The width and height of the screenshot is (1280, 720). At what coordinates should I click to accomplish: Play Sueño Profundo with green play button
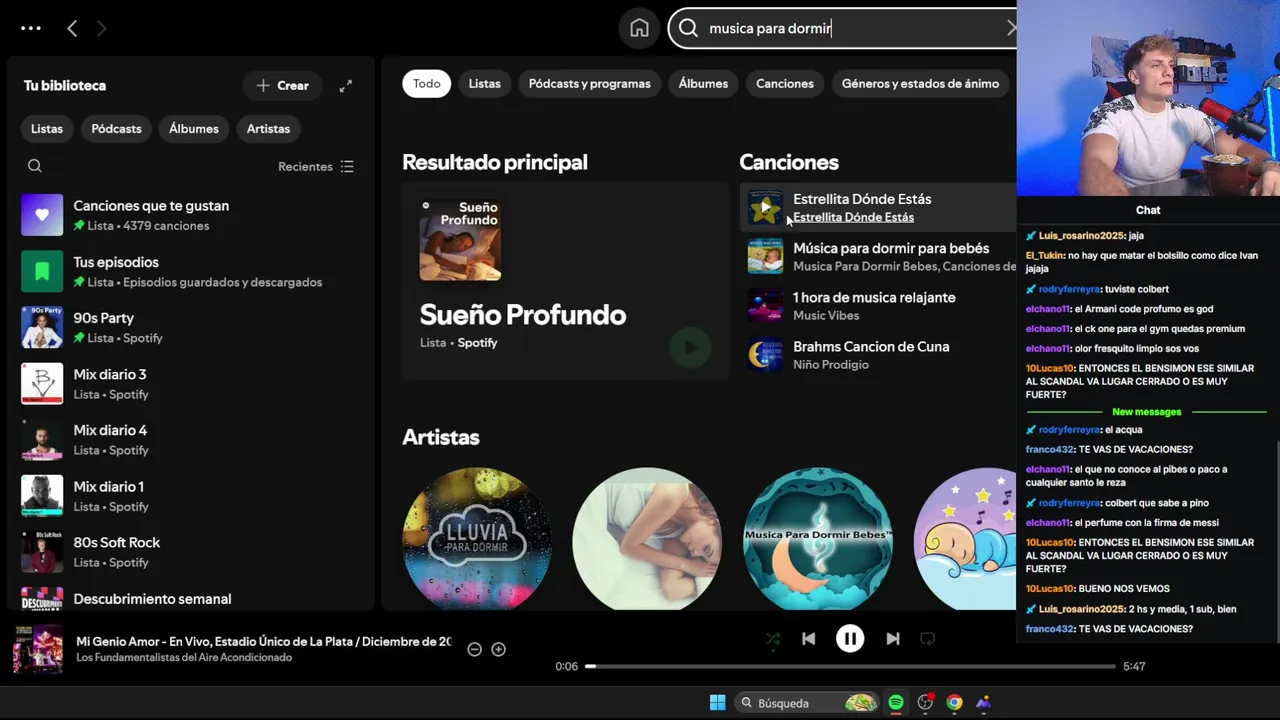click(x=689, y=348)
